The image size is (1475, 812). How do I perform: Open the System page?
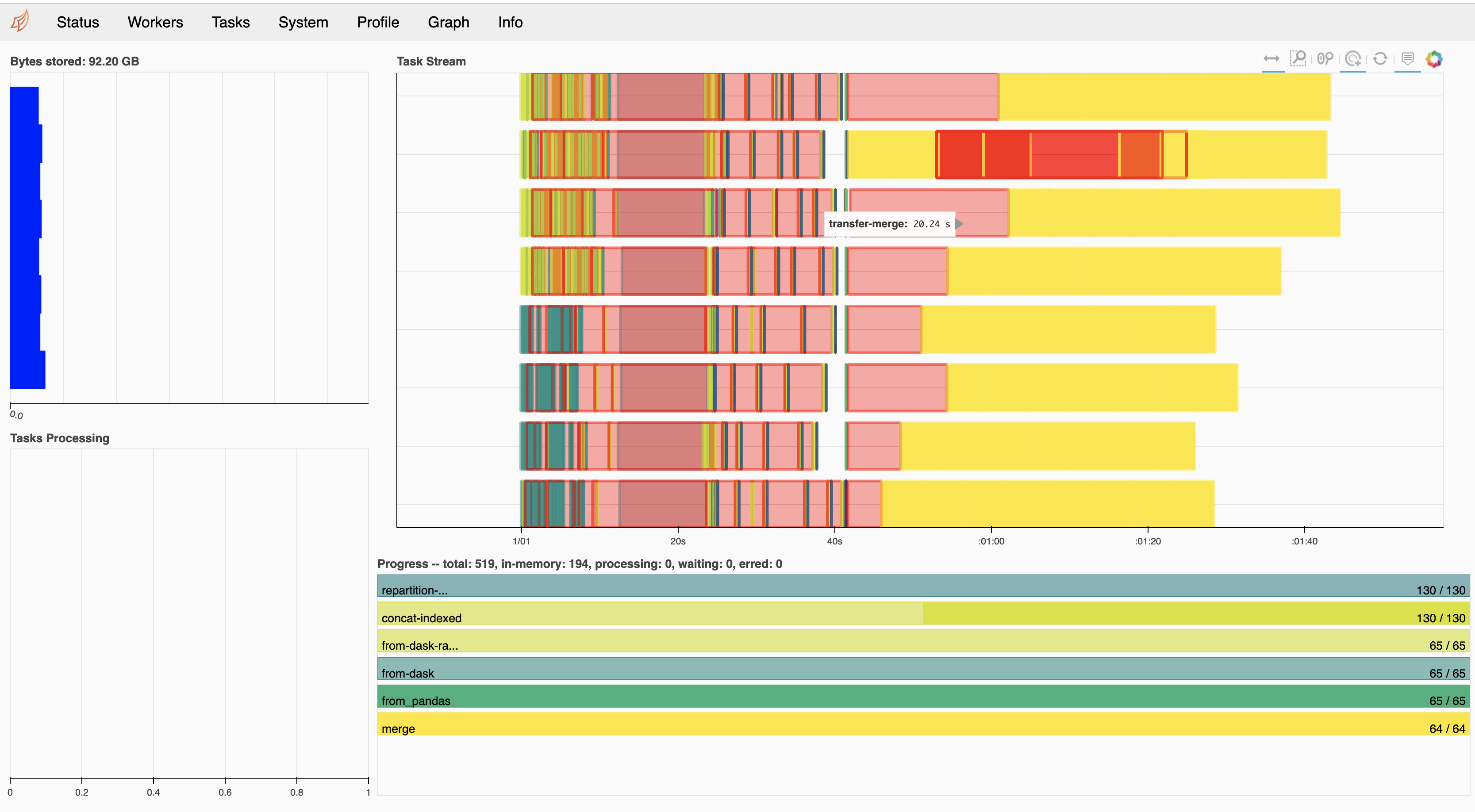click(303, 22)
